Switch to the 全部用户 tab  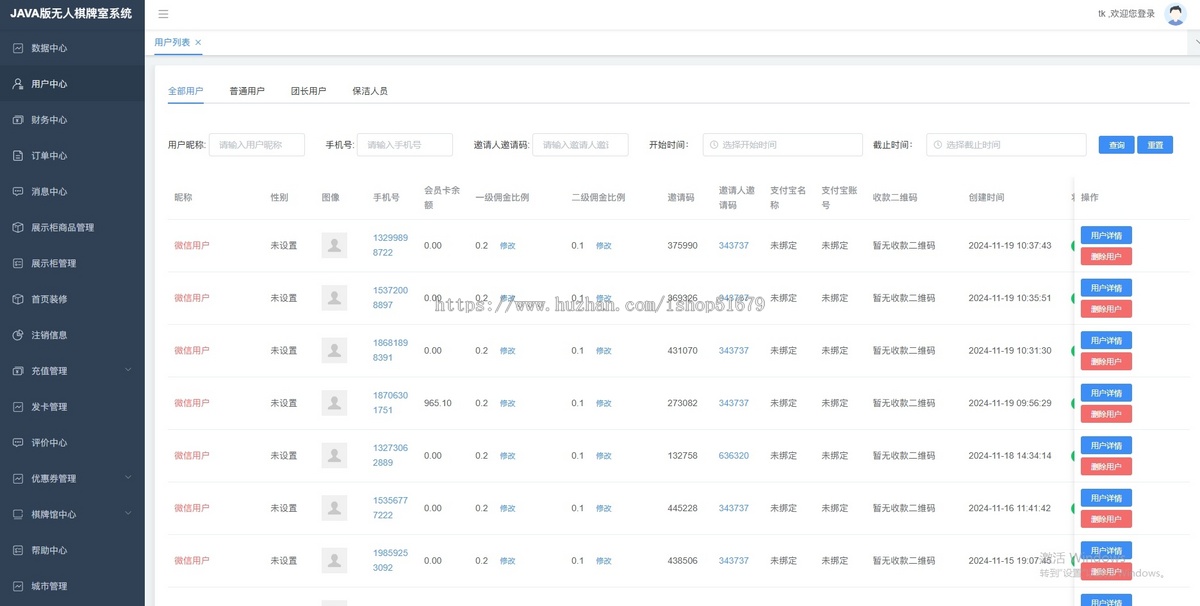point(186,91)
